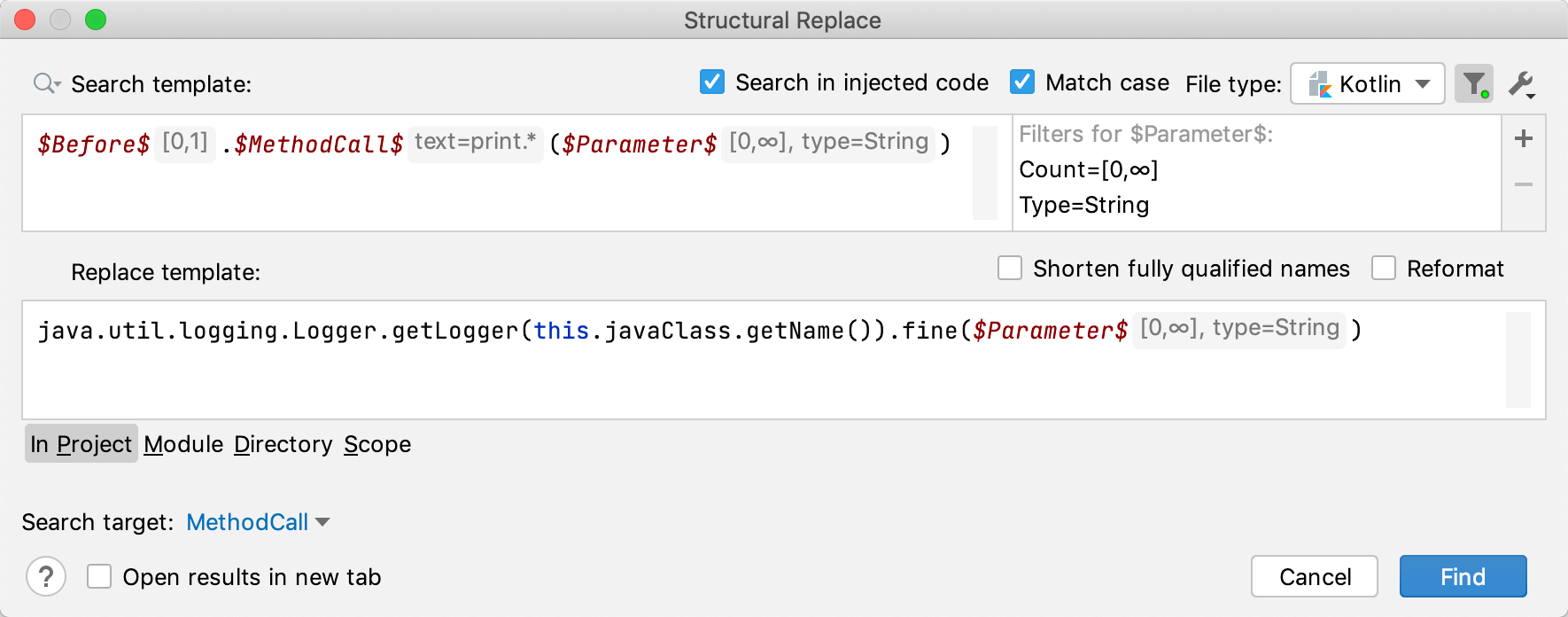The image size is (1568, 617).
Task: Open the search history magnifier icon
Action: pos(46,83)
